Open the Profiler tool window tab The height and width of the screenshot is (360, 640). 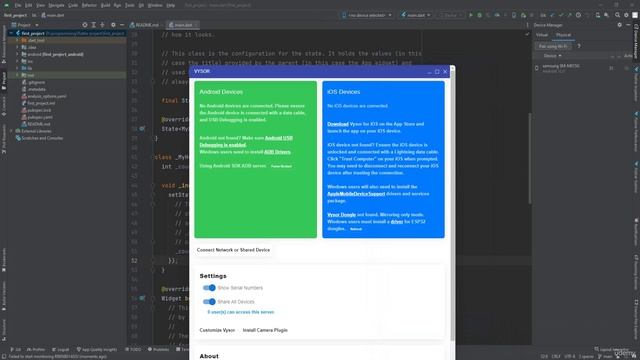pos(36,349)
